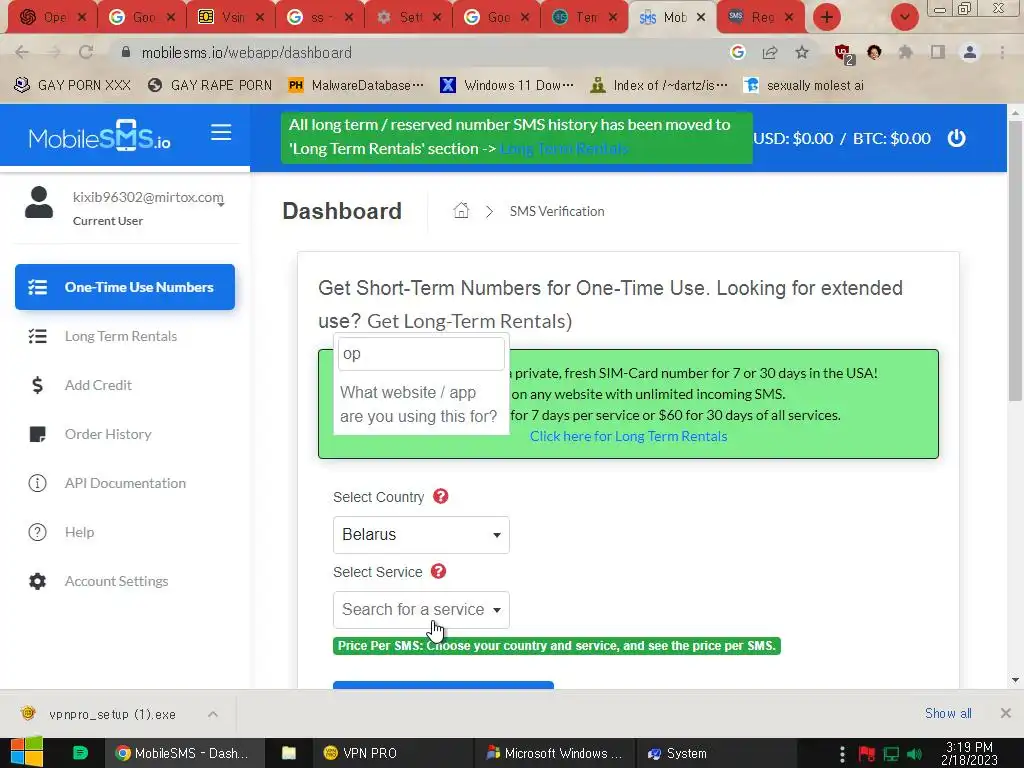Click the Get Long-Term Rentals heading link

point(470,321)
